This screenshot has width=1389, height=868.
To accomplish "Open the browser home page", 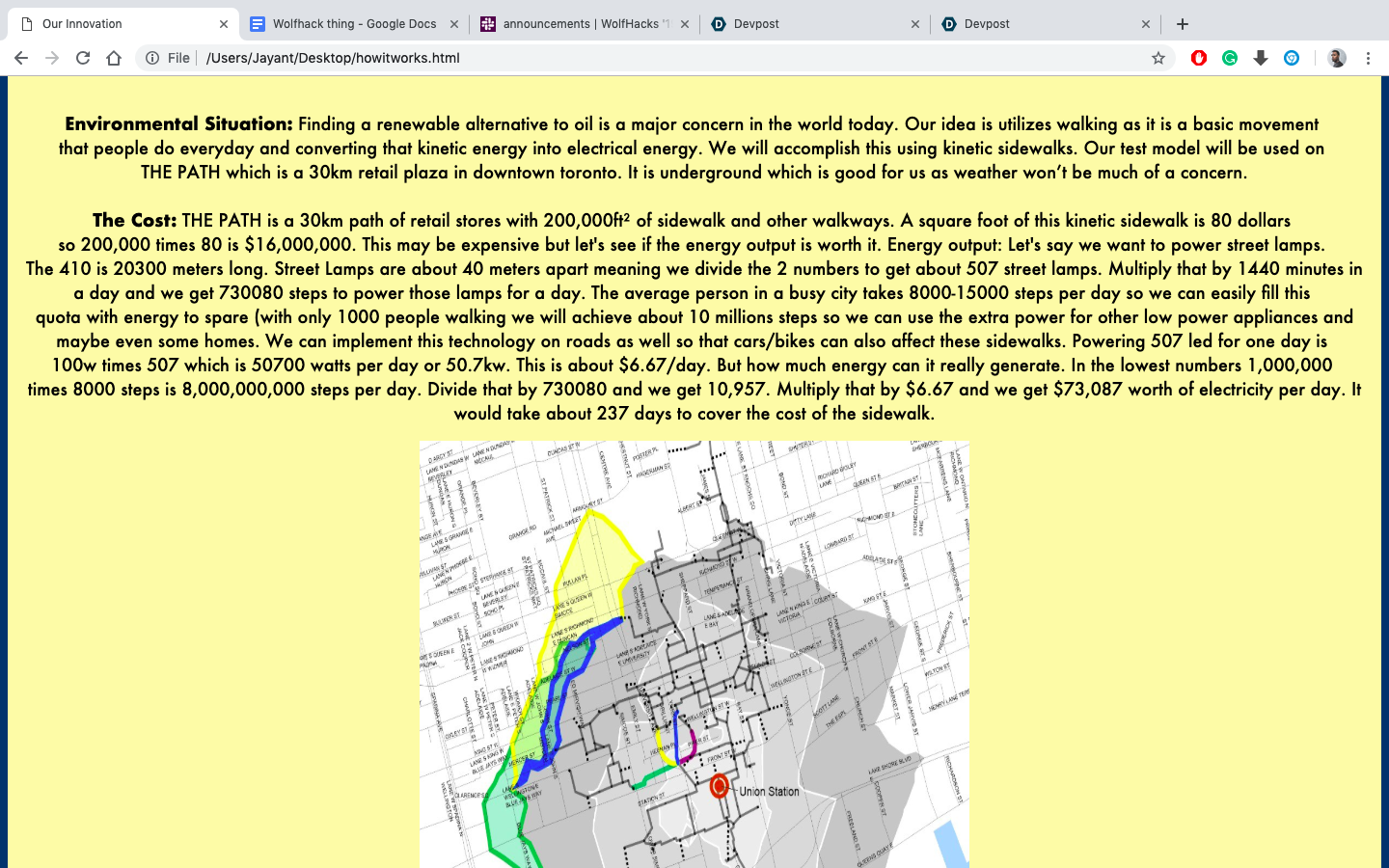I will coord(114,58).
